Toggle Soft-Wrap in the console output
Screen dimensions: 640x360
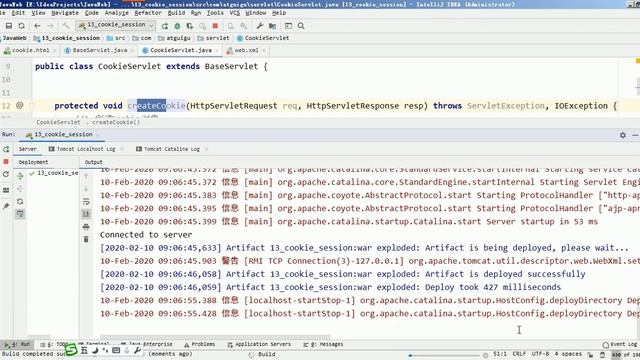coord(86,202)
